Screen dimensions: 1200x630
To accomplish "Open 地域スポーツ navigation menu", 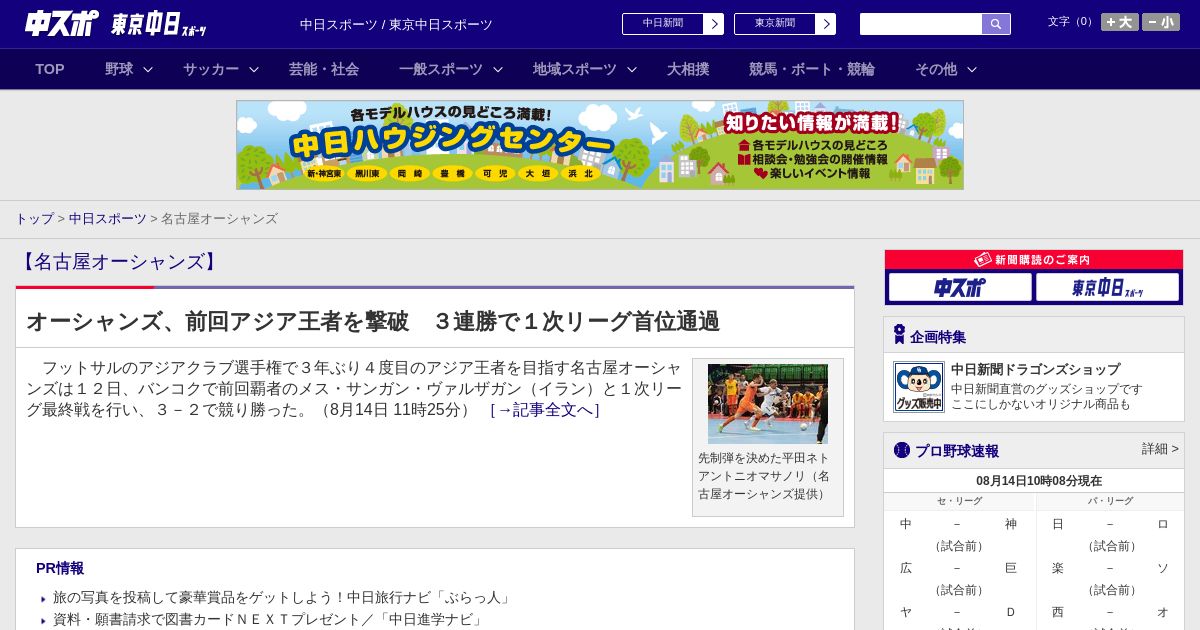I will 575,69.
